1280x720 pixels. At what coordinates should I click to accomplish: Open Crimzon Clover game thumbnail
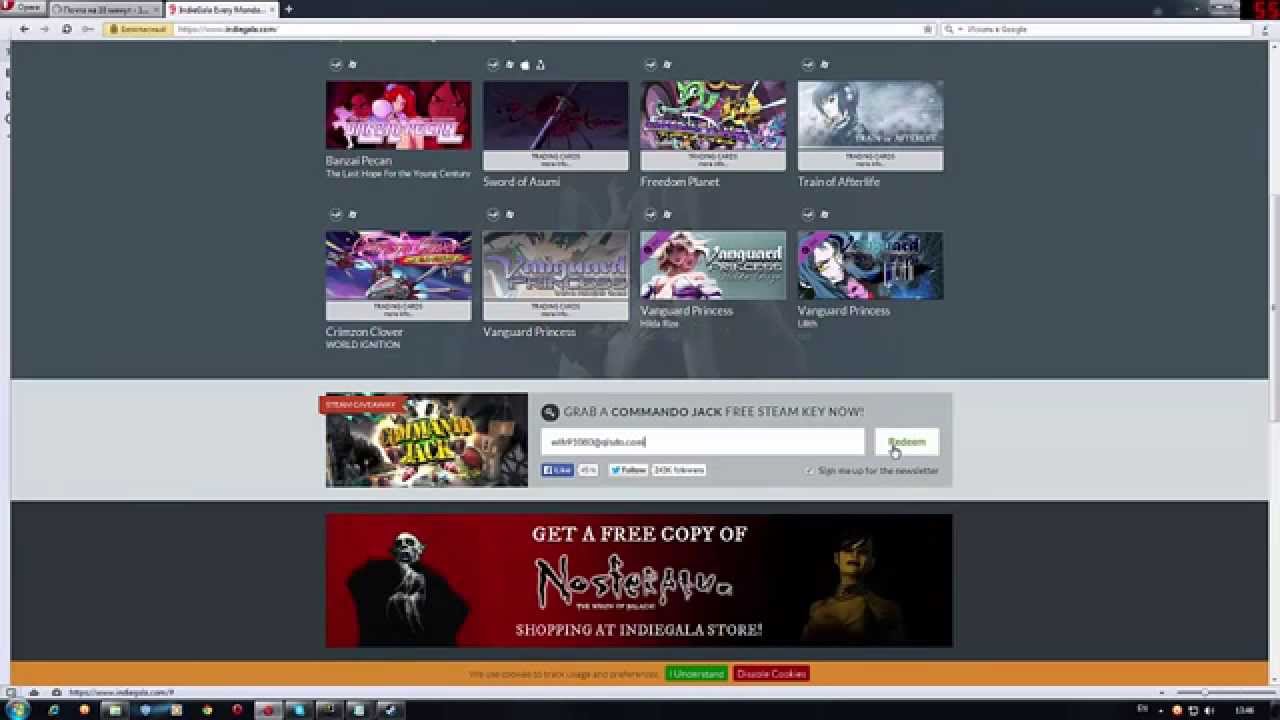point(398,265)
